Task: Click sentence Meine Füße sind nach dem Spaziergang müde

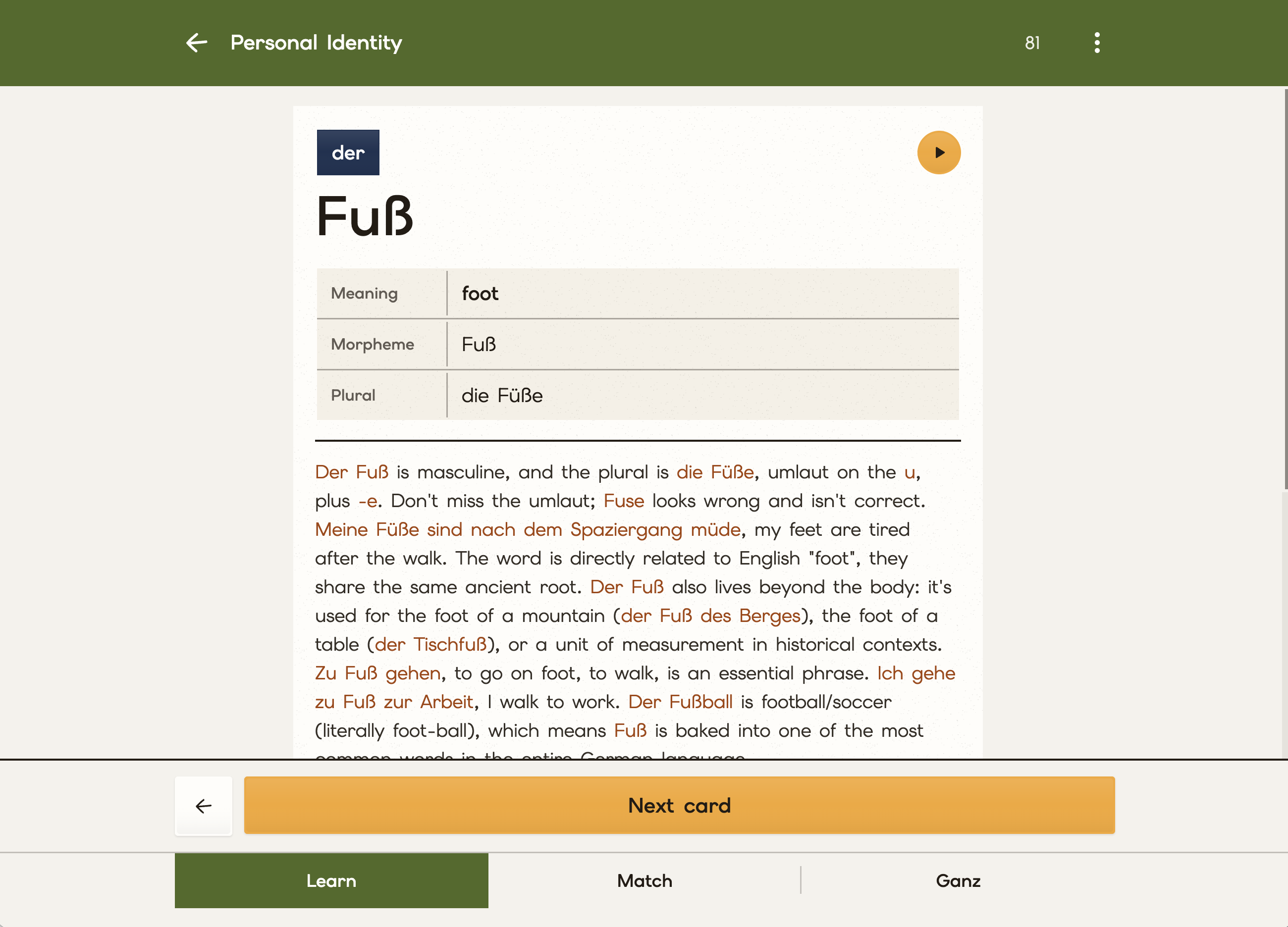Action: click(528, 530)
